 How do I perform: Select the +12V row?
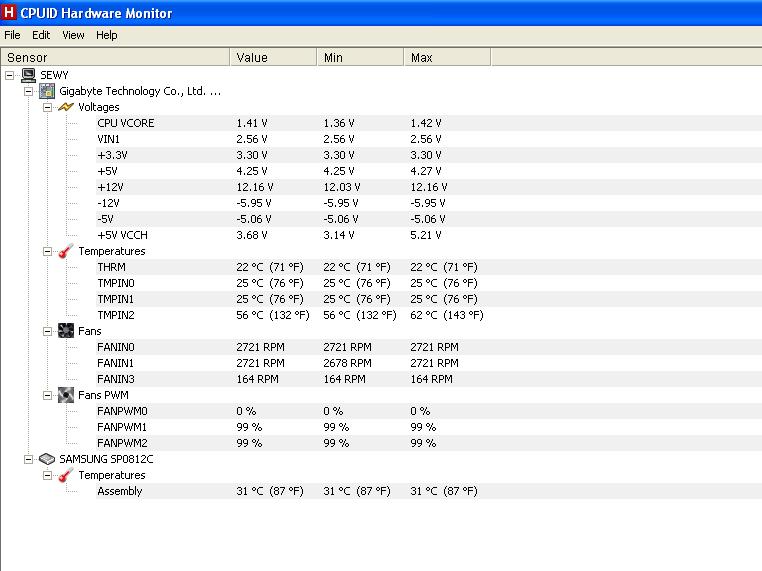[x=429, y=187]
